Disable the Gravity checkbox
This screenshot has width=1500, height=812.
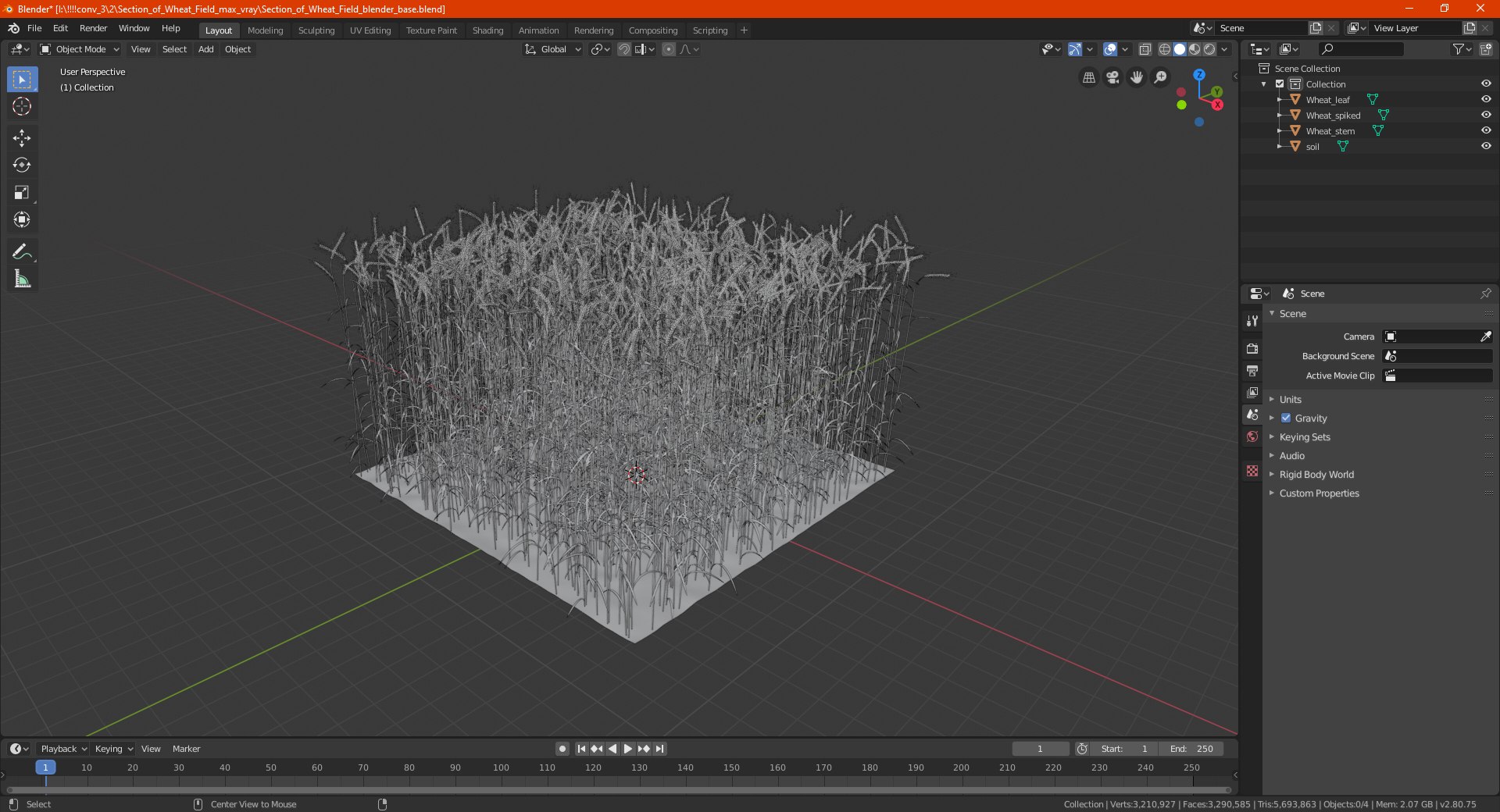(x=1286, y=418)
